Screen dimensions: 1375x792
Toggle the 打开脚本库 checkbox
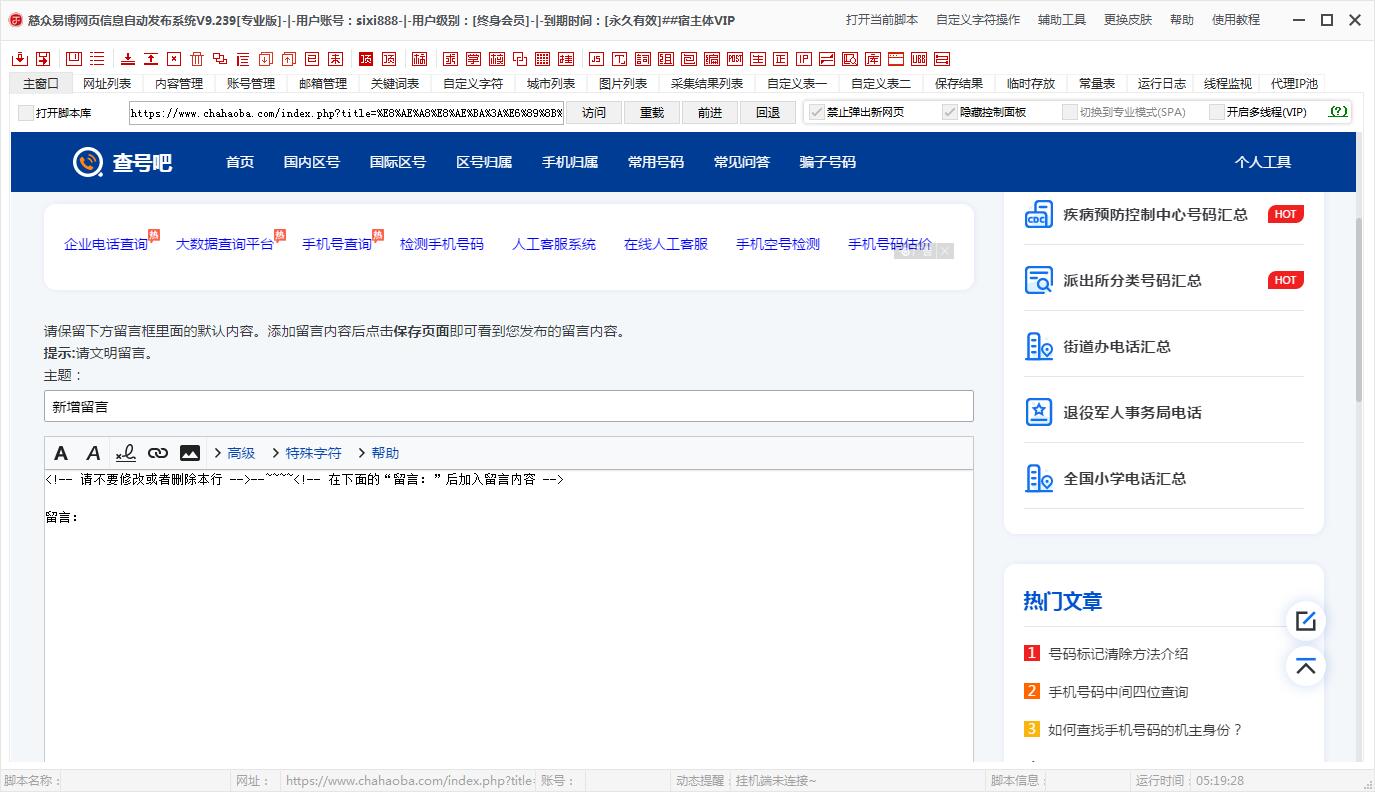26,113
